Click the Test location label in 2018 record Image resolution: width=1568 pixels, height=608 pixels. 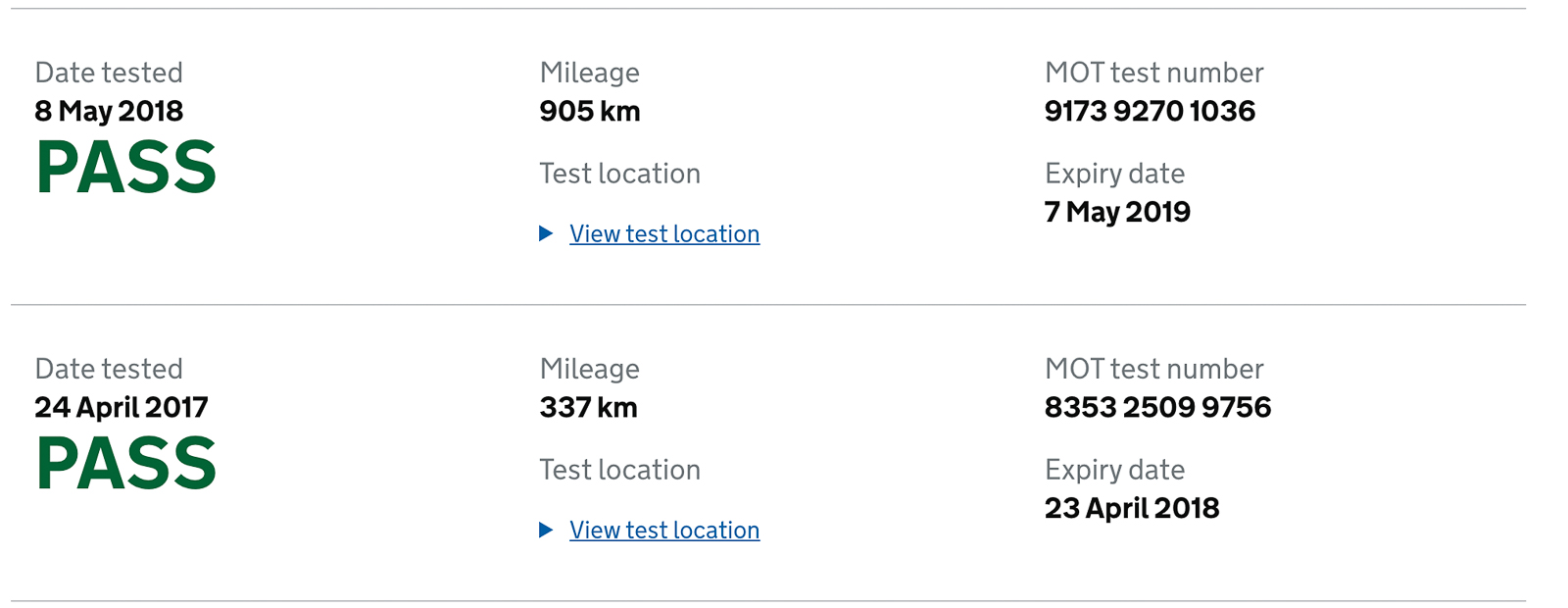click(x=620, y=174)
